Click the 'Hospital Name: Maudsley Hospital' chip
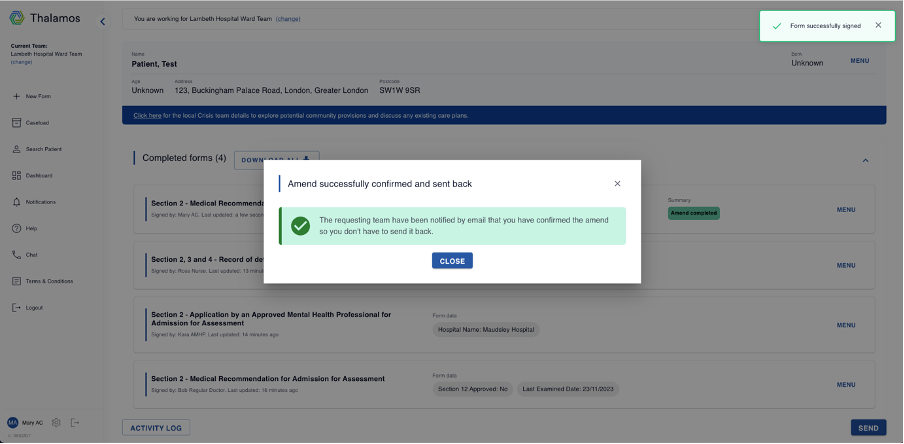 tap(486, 330)
